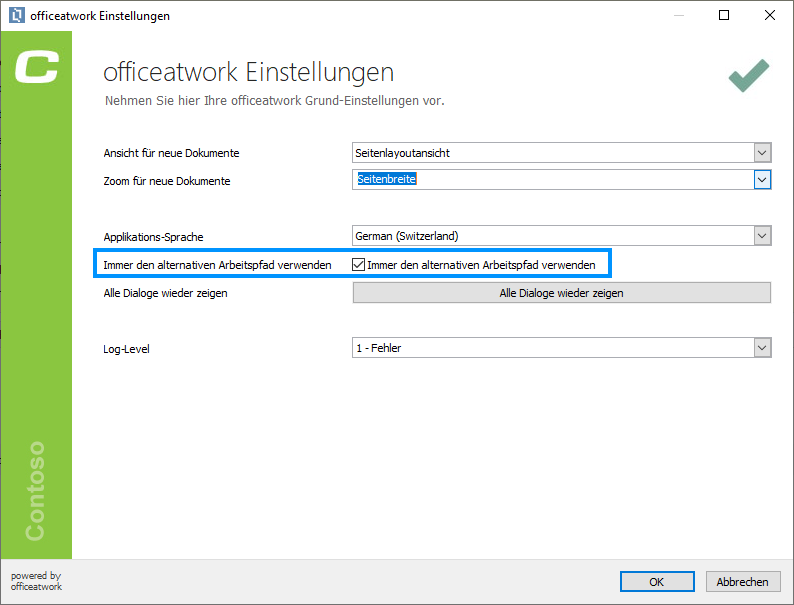Click the Log-Level label
794x605 pixels.
click(x=126, y=349)
